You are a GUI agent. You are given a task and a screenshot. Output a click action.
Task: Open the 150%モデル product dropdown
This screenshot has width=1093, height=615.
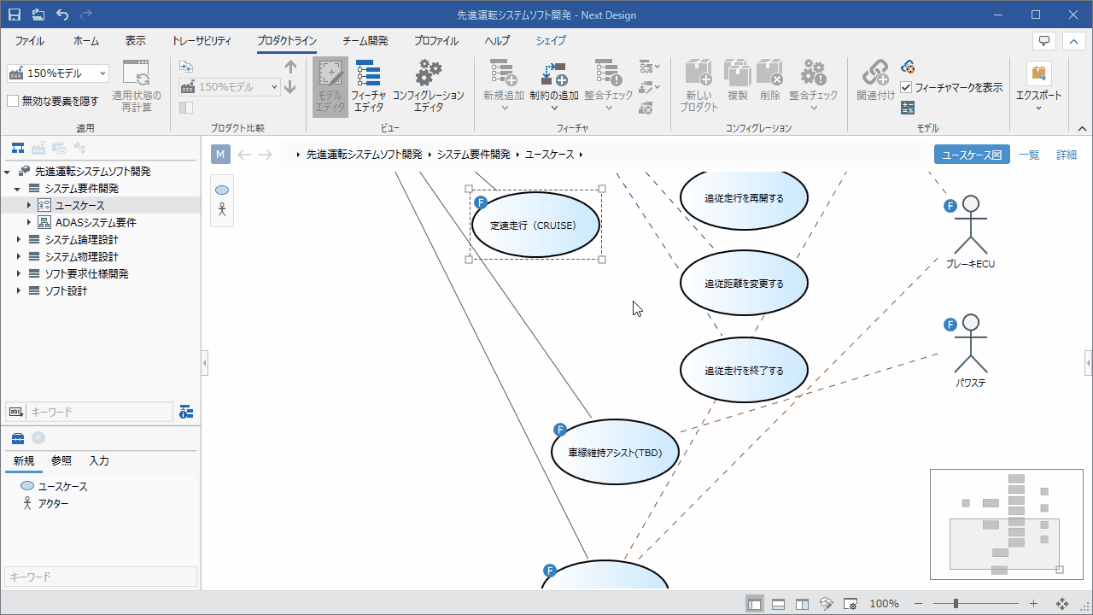coord(58,73)
